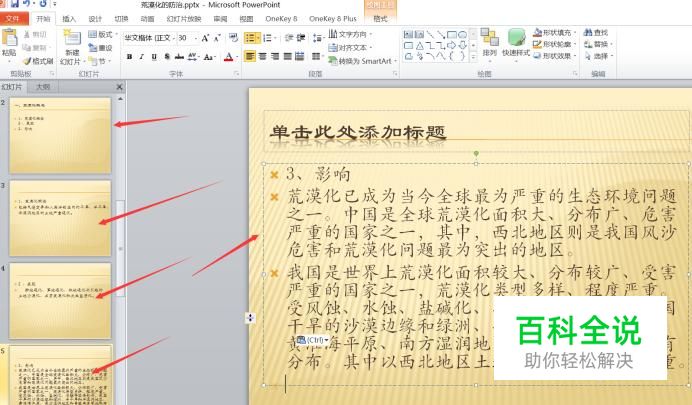Switch to the Design (设计) tab
This screenshot has height=405, width=692.
coord(95,19)
